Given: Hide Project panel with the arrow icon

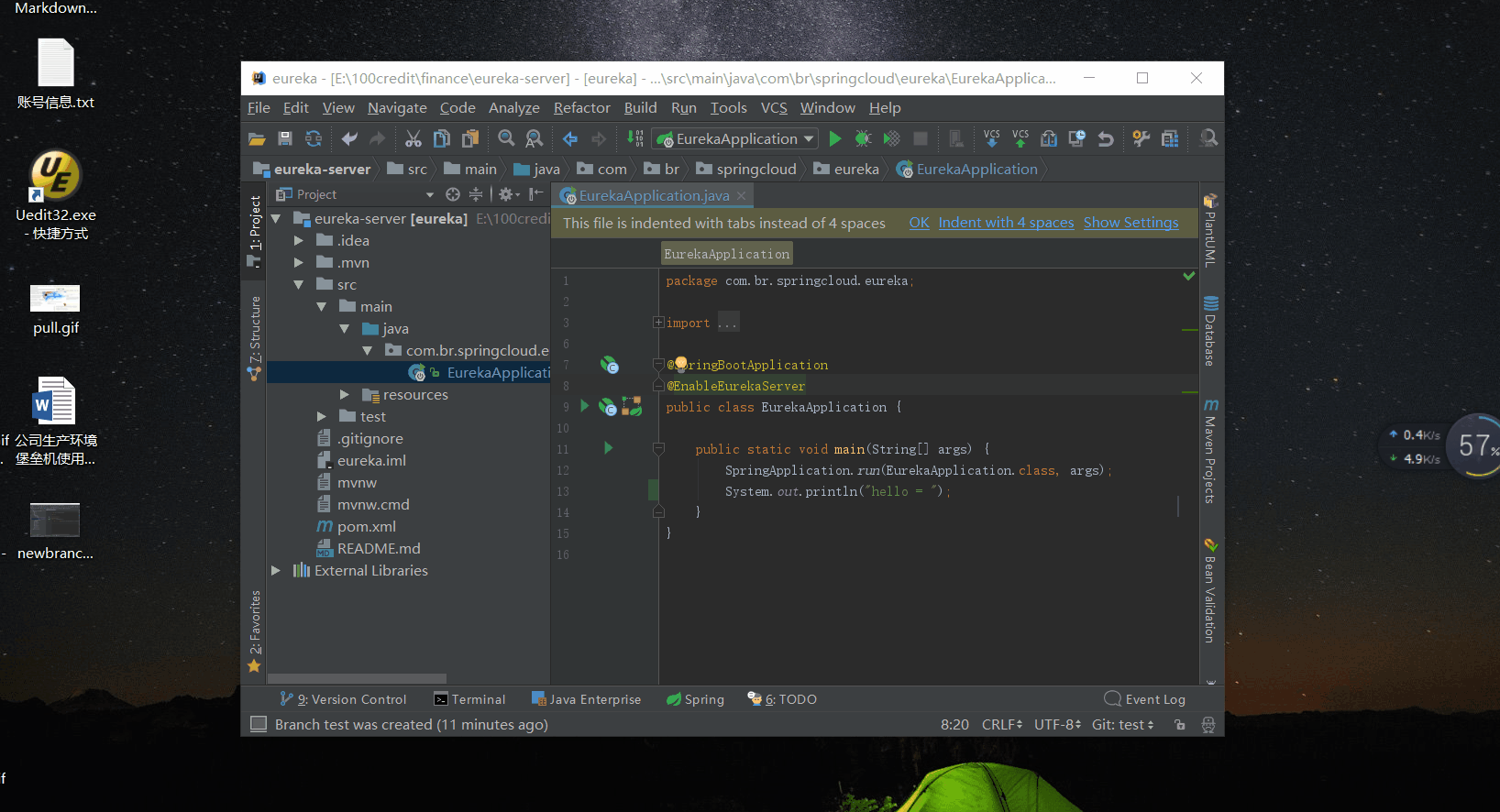Looking at the screenshot, I should [536, 194].
